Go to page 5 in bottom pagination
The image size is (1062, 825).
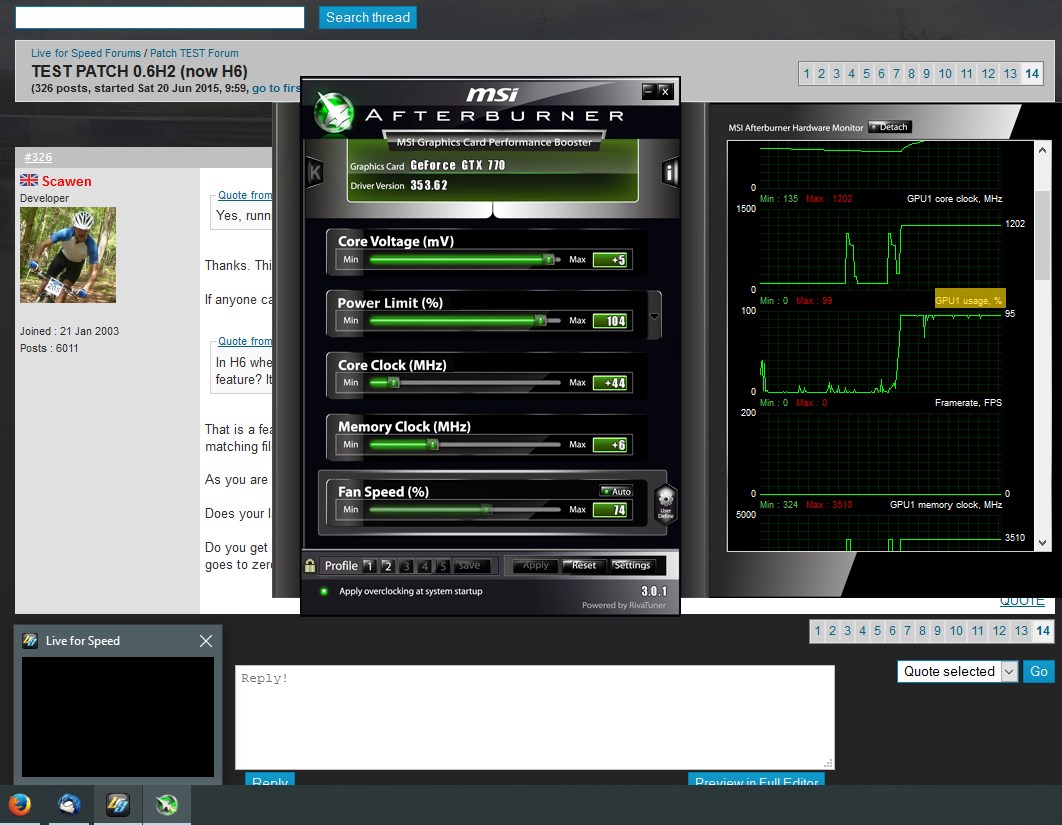[877, 631]
